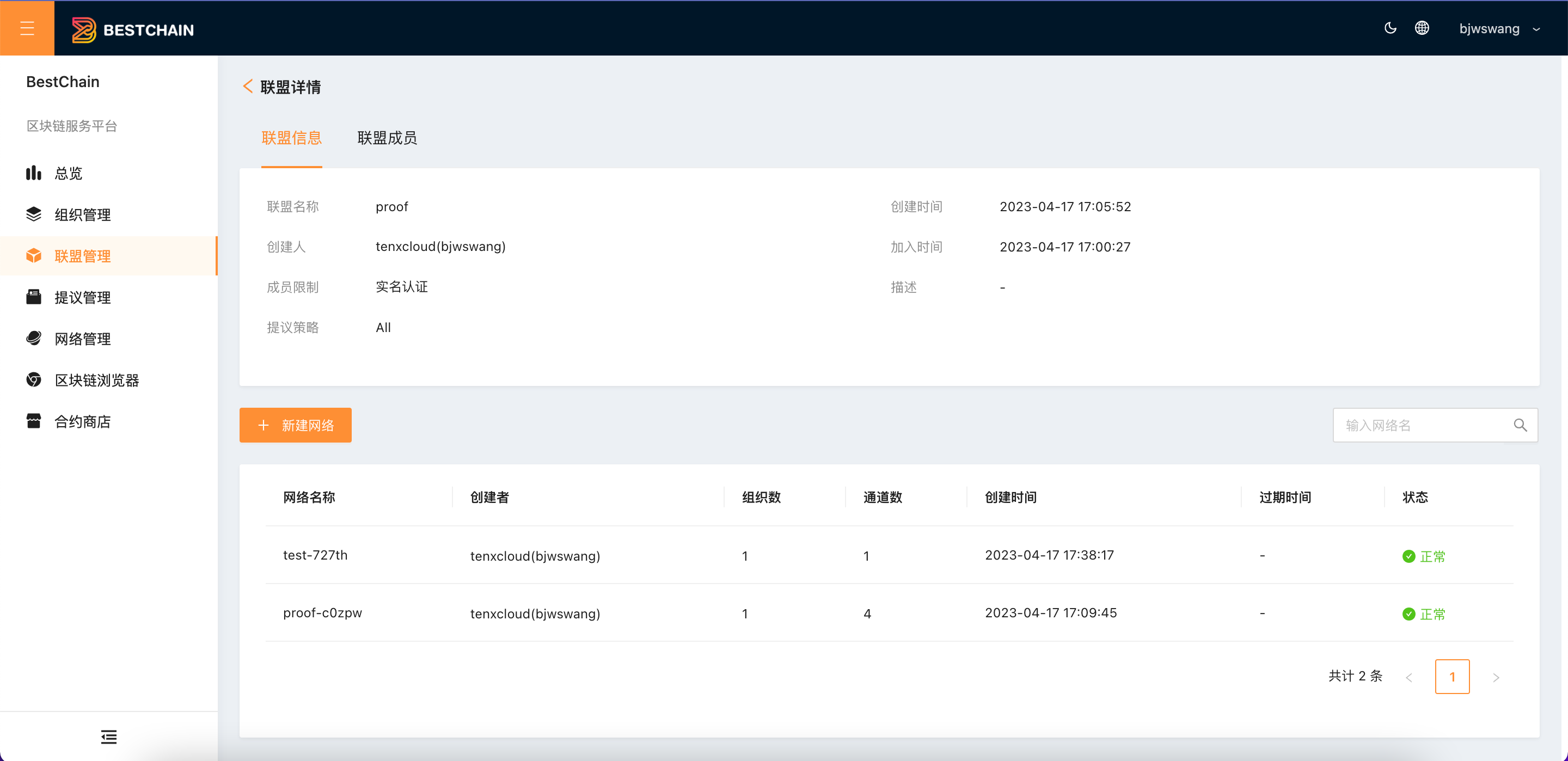This screenshot has width=1568, height=761.
Task: Click alliance 创建时间 value 2023-04-17 17:05:52
Action: point(1065,206)
